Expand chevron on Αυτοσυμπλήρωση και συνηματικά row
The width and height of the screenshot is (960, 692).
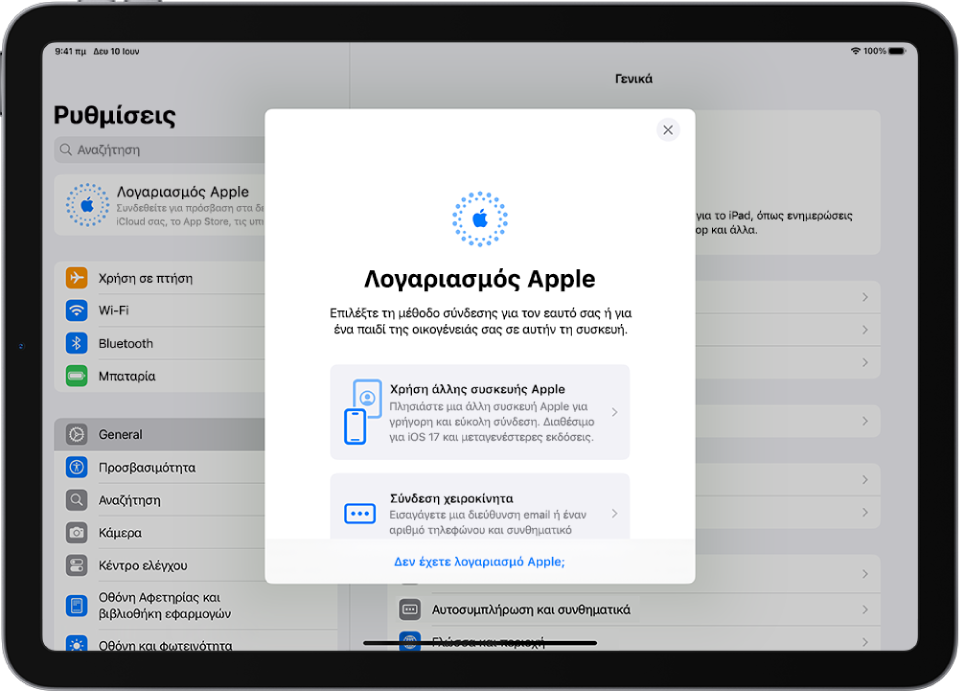864,609
